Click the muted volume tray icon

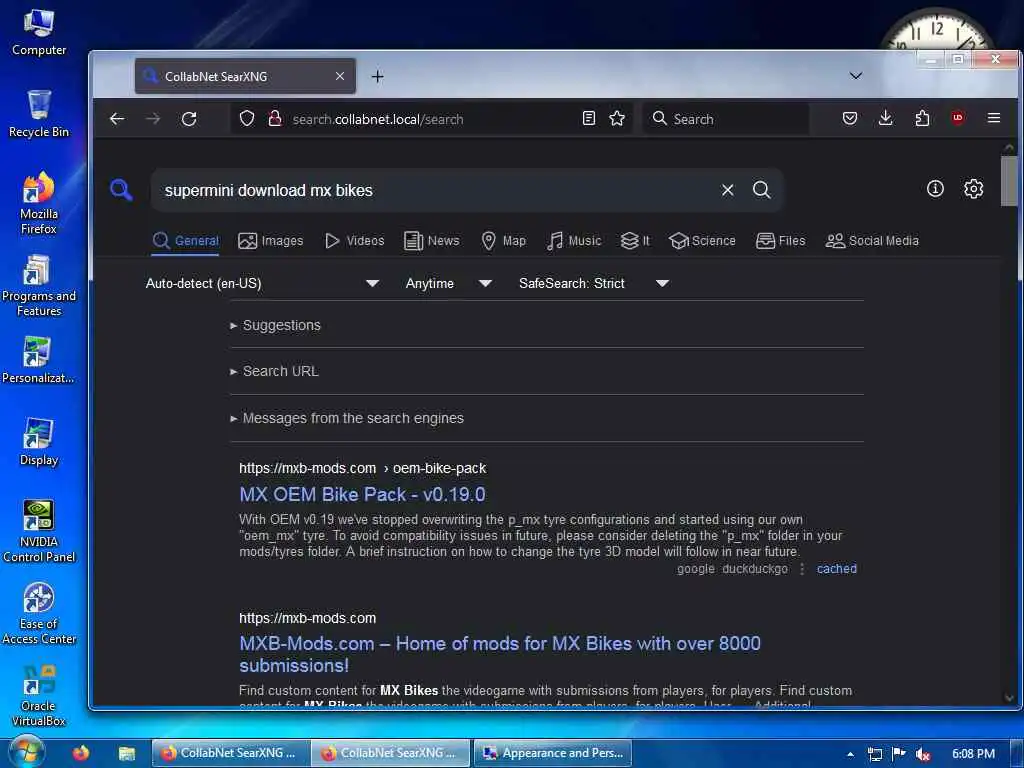click(x=923, y=754)
